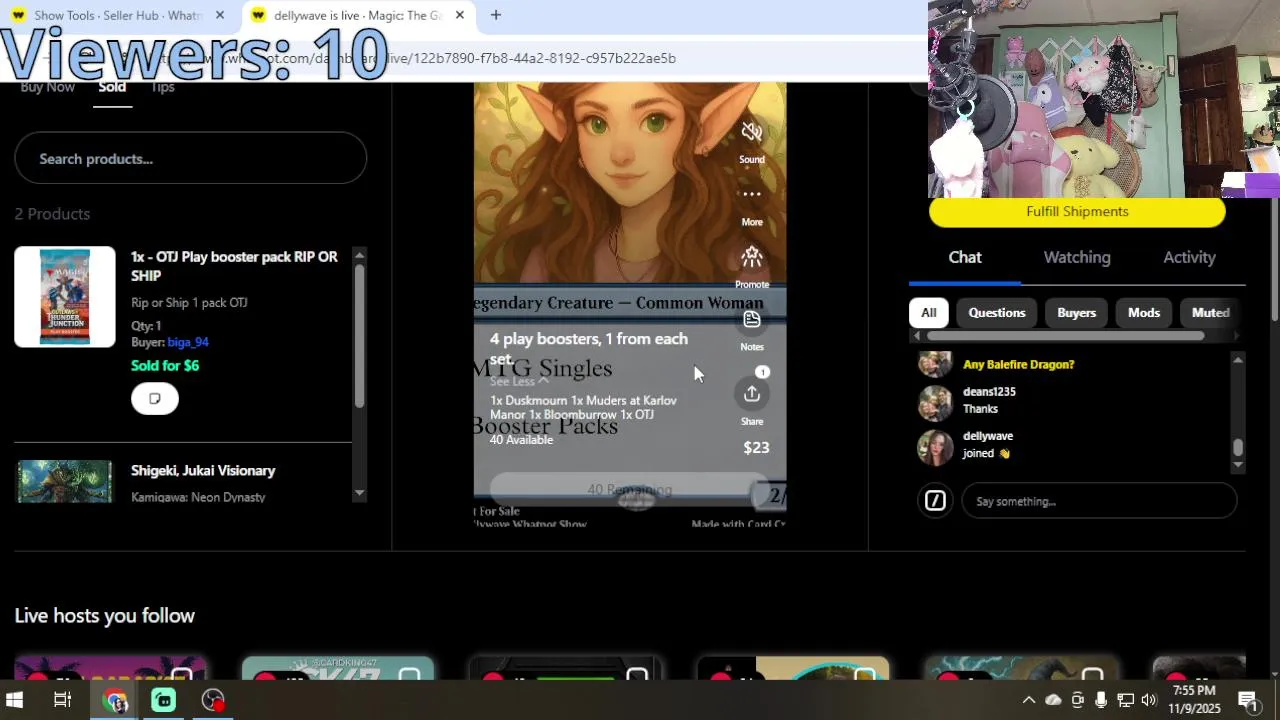Click the Fulfill Shipments button
Image resolution: width=1280 pixels, height=720 pixels.
(1077, 212)
